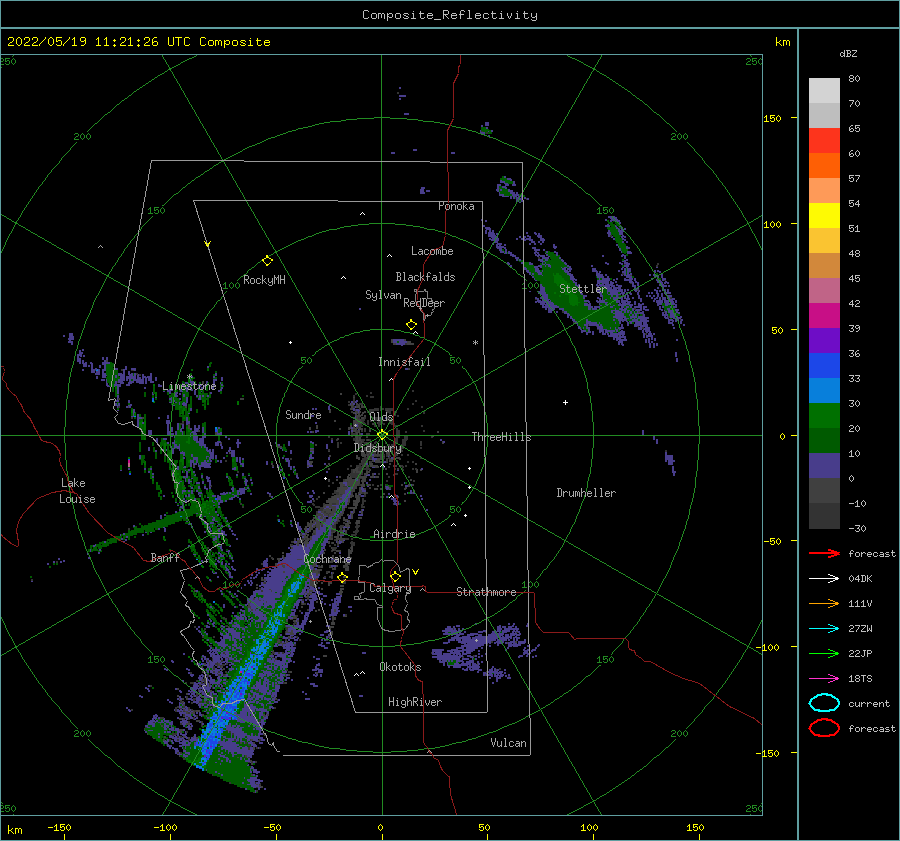Click the Innisfail city label
This screenshot has width=900, height=841.
pyautogui.click(x=404, y=362)
